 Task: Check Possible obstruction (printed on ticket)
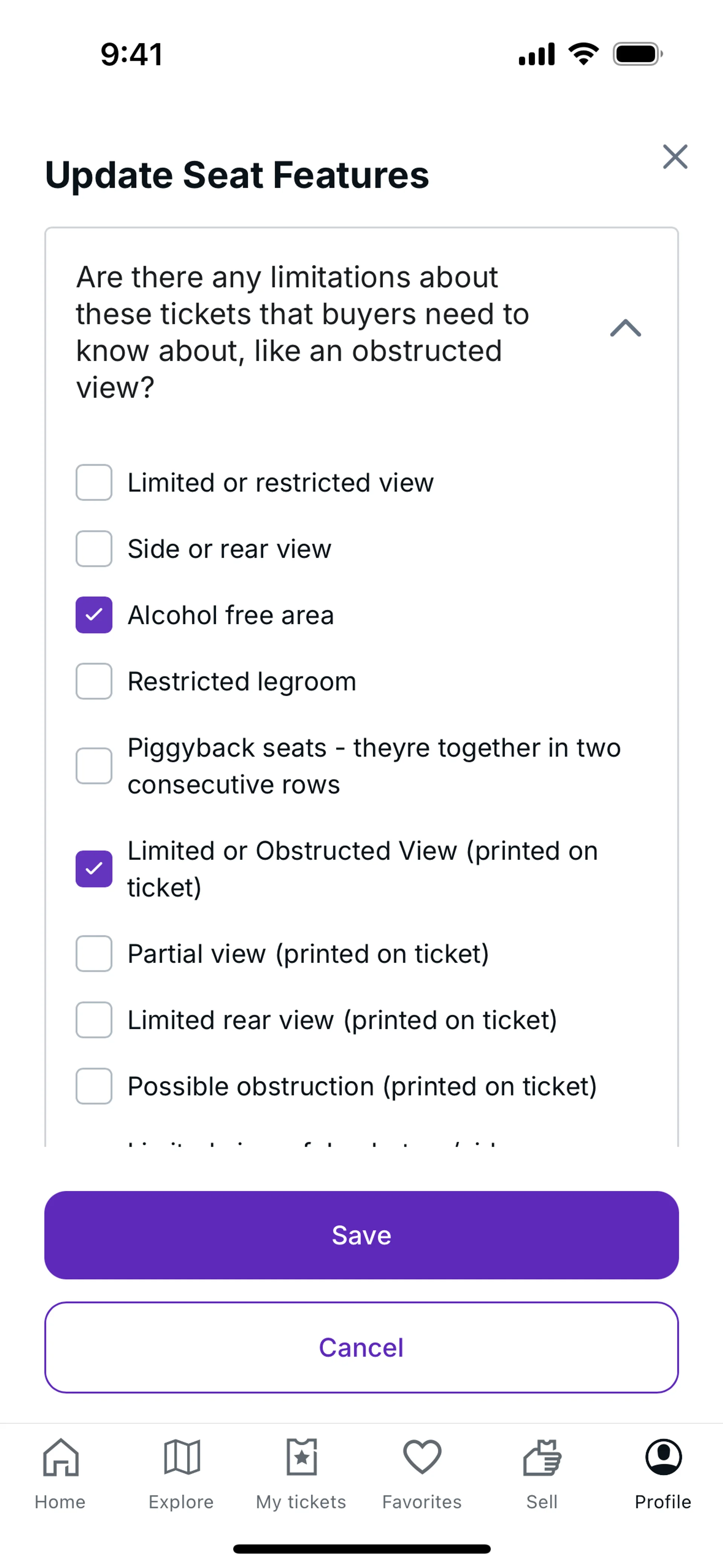coord(94,1087)
